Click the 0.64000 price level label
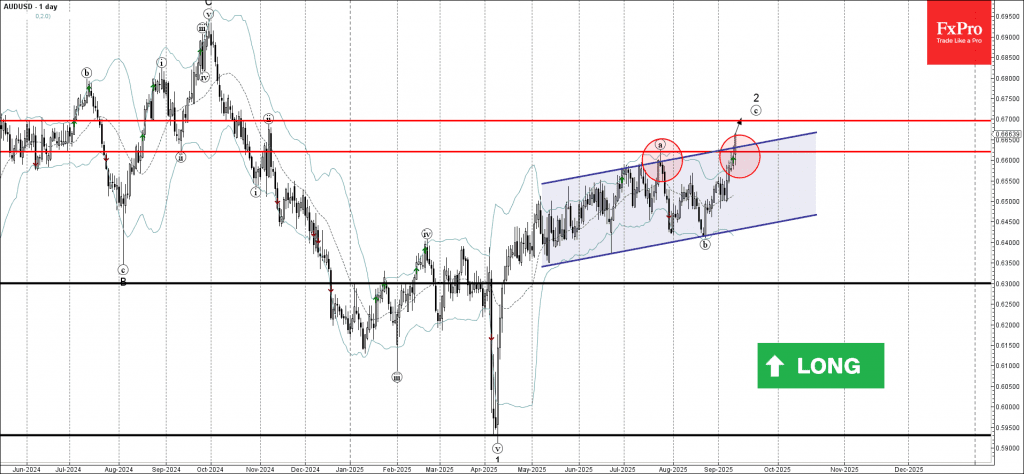 pyautogui.click(x=1007, y=243)
